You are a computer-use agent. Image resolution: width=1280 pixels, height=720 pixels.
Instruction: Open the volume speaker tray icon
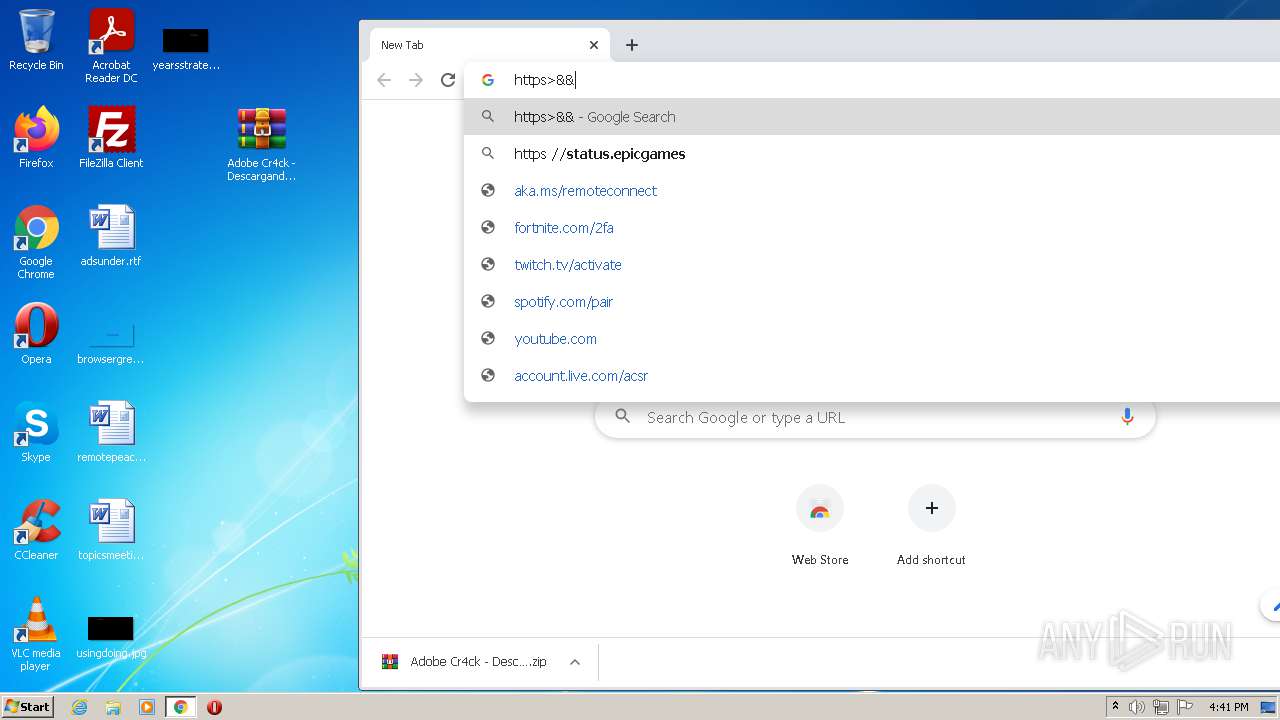pos(1137,707)
